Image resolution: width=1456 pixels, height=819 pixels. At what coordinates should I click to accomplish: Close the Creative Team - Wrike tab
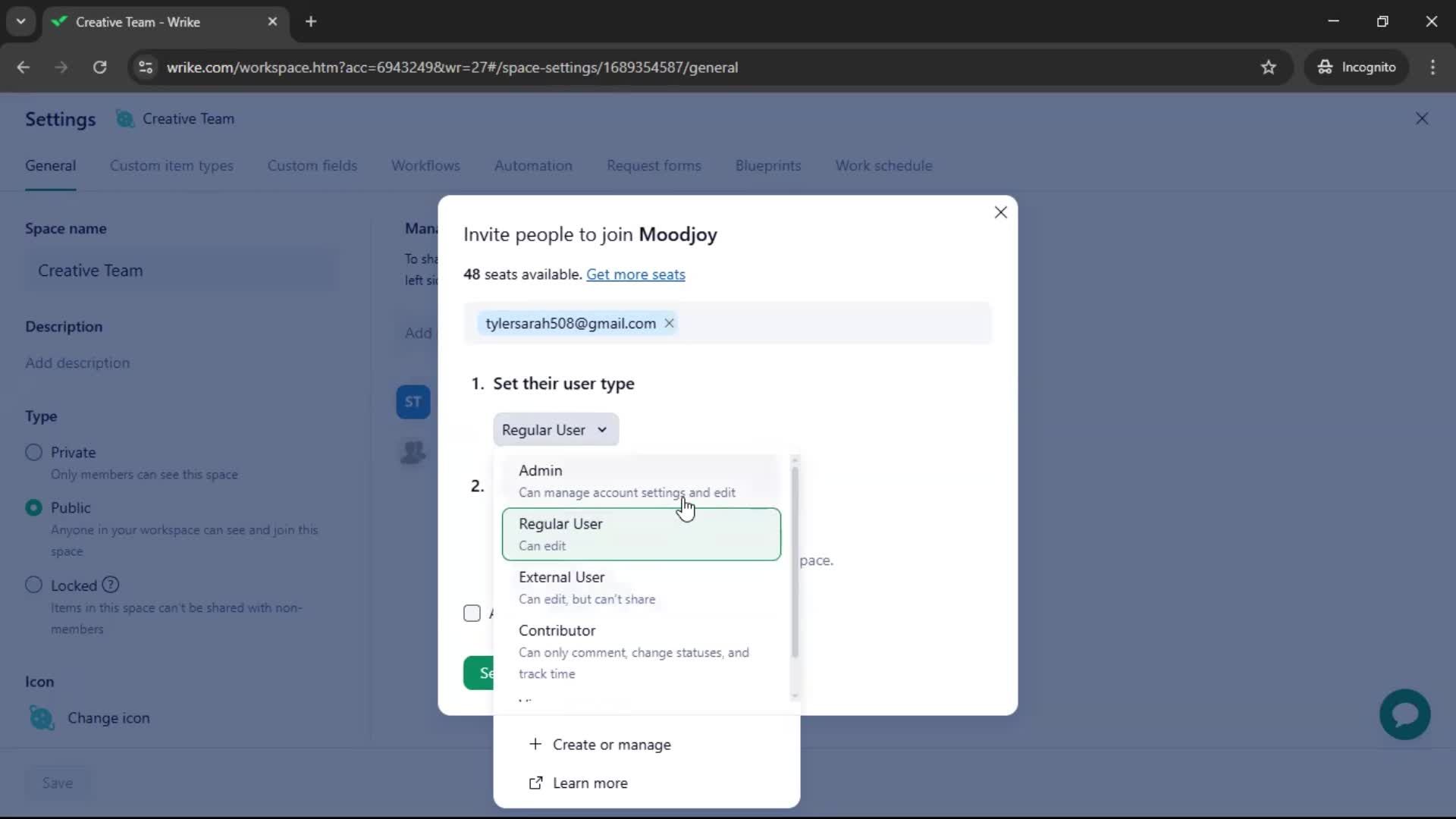pyautogui.click(x=272, y=22)
